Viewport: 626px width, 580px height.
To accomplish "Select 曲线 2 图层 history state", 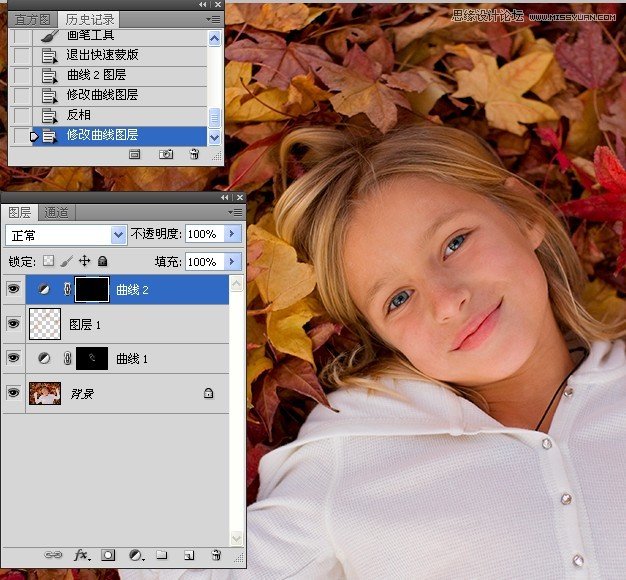I will (119, 75).
